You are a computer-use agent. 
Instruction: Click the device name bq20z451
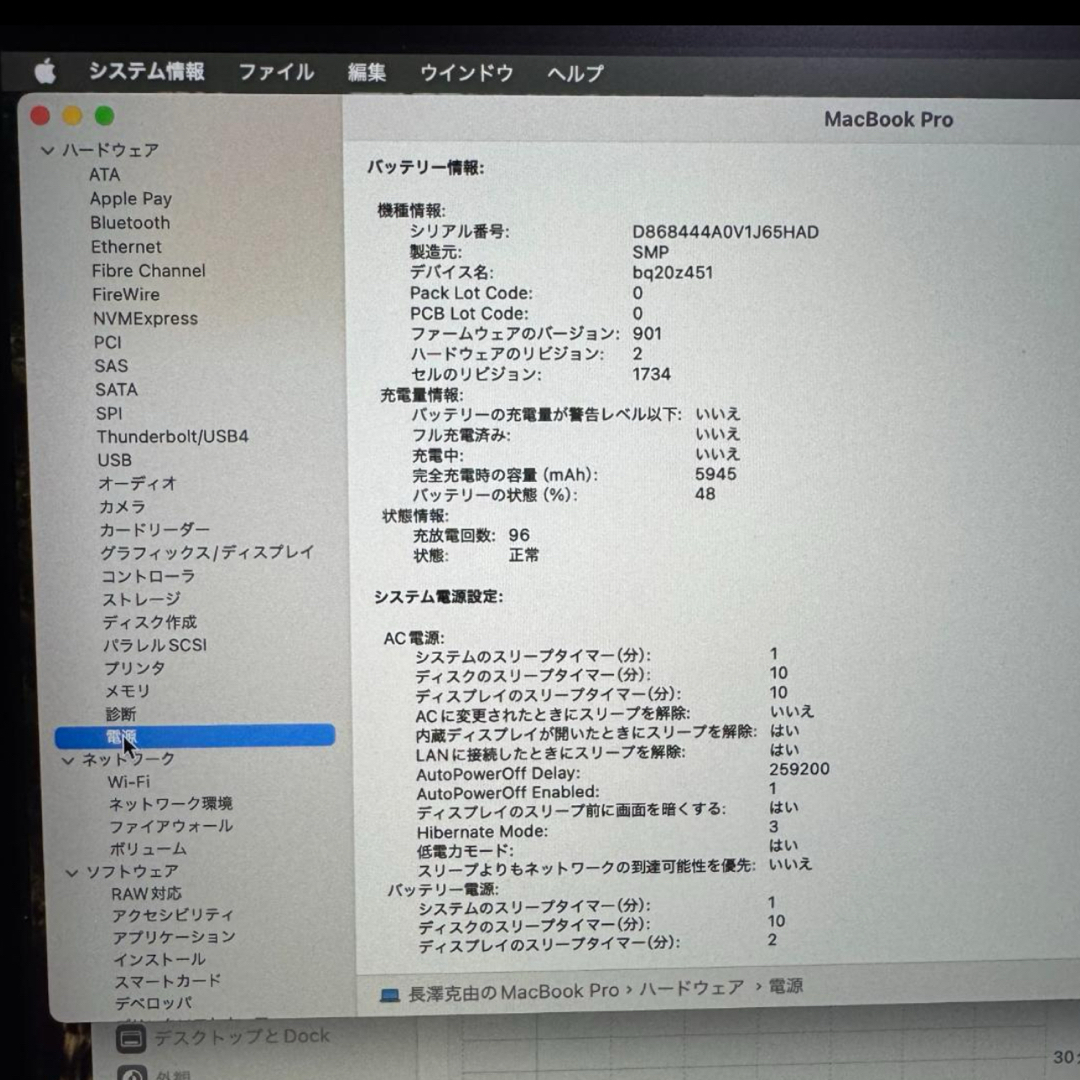coord(672,273)
